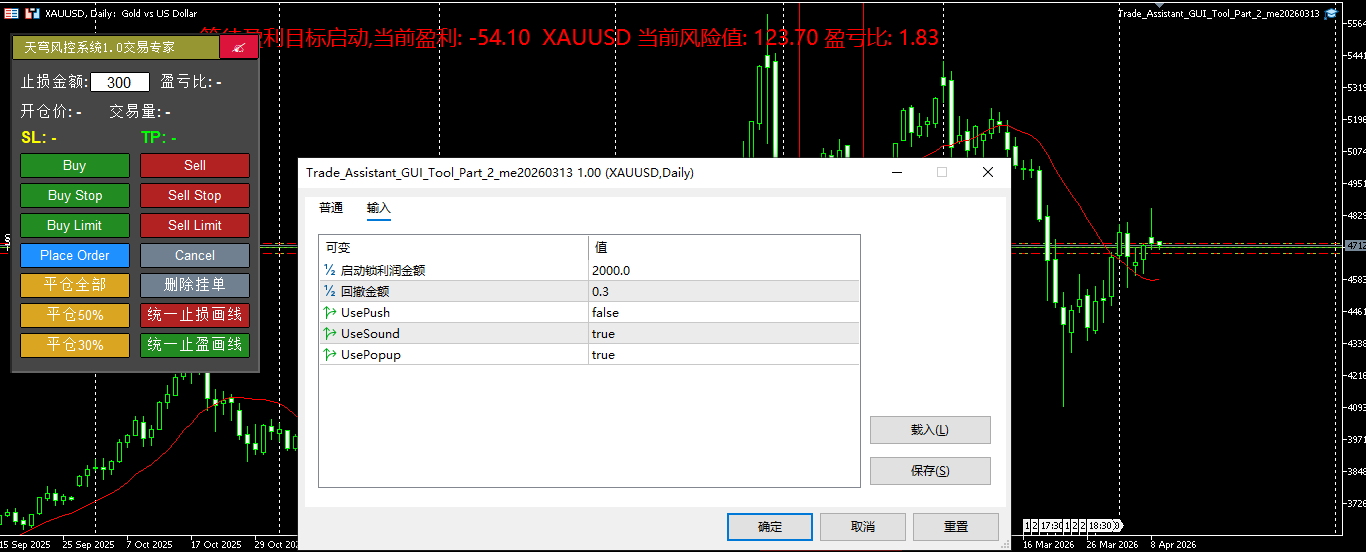Click the gray Cancel button in panel
Image resolution: width=1366 pixels, height=552 pixels.
(195, 256)
